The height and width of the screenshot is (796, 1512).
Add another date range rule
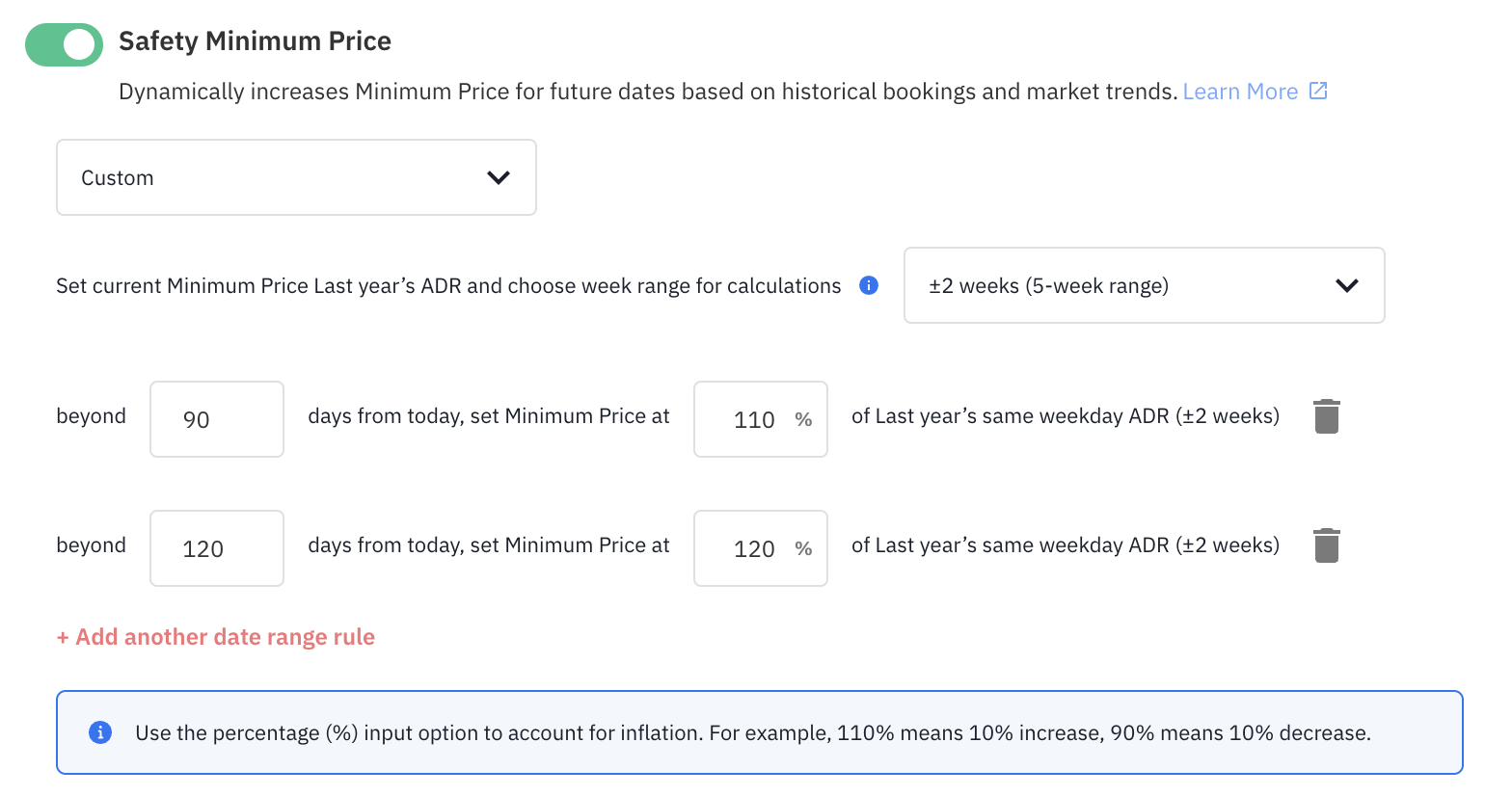(216, 637)
